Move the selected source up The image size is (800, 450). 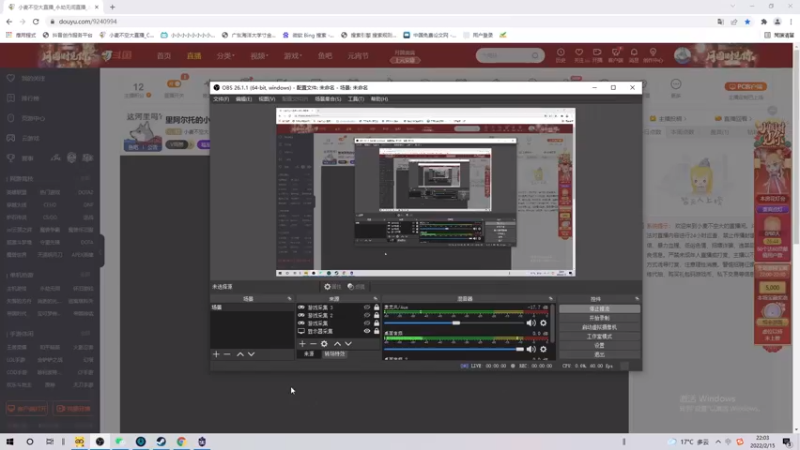click(x=337, y=344)
